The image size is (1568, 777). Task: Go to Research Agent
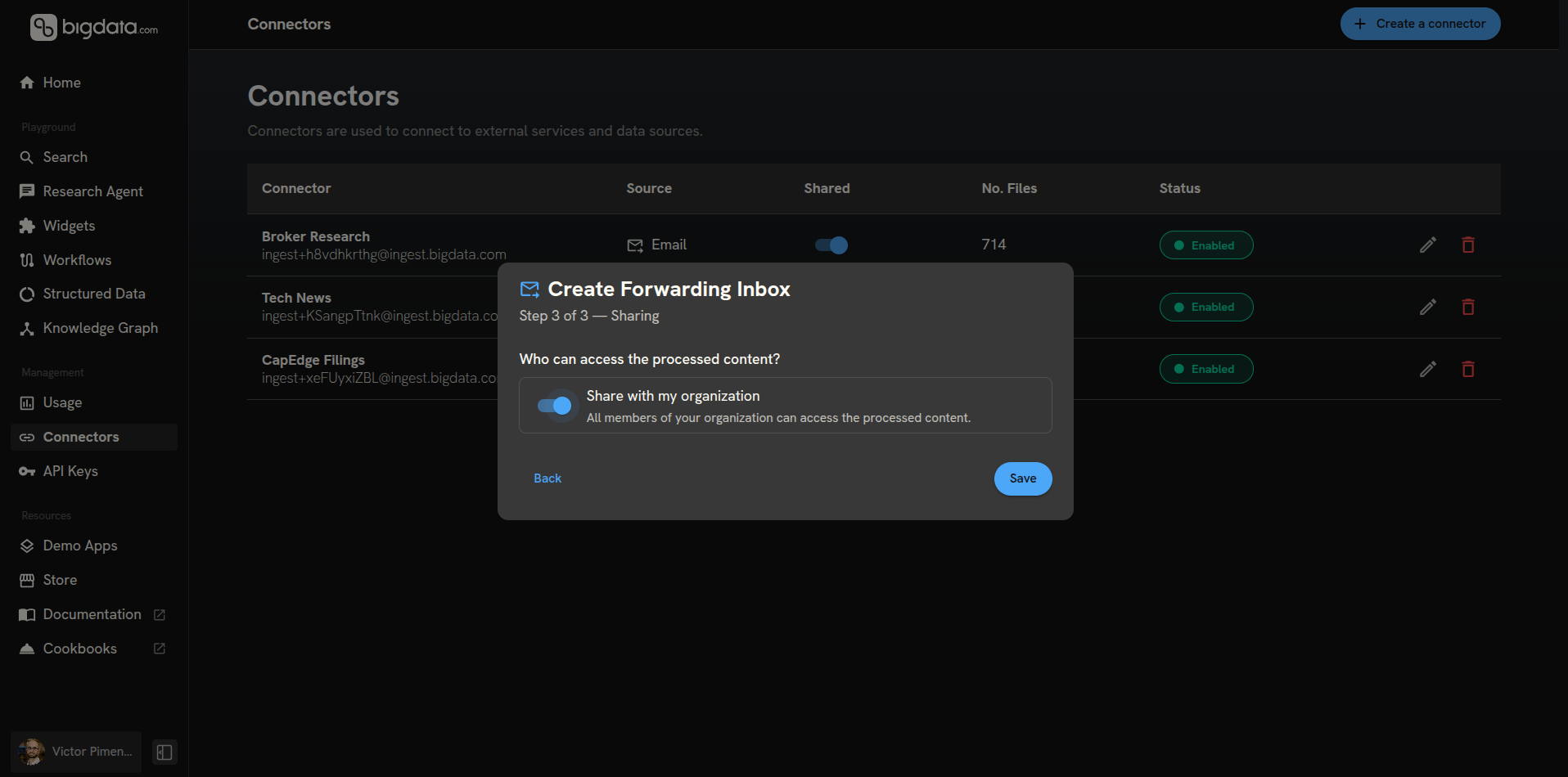coord(94,191)
